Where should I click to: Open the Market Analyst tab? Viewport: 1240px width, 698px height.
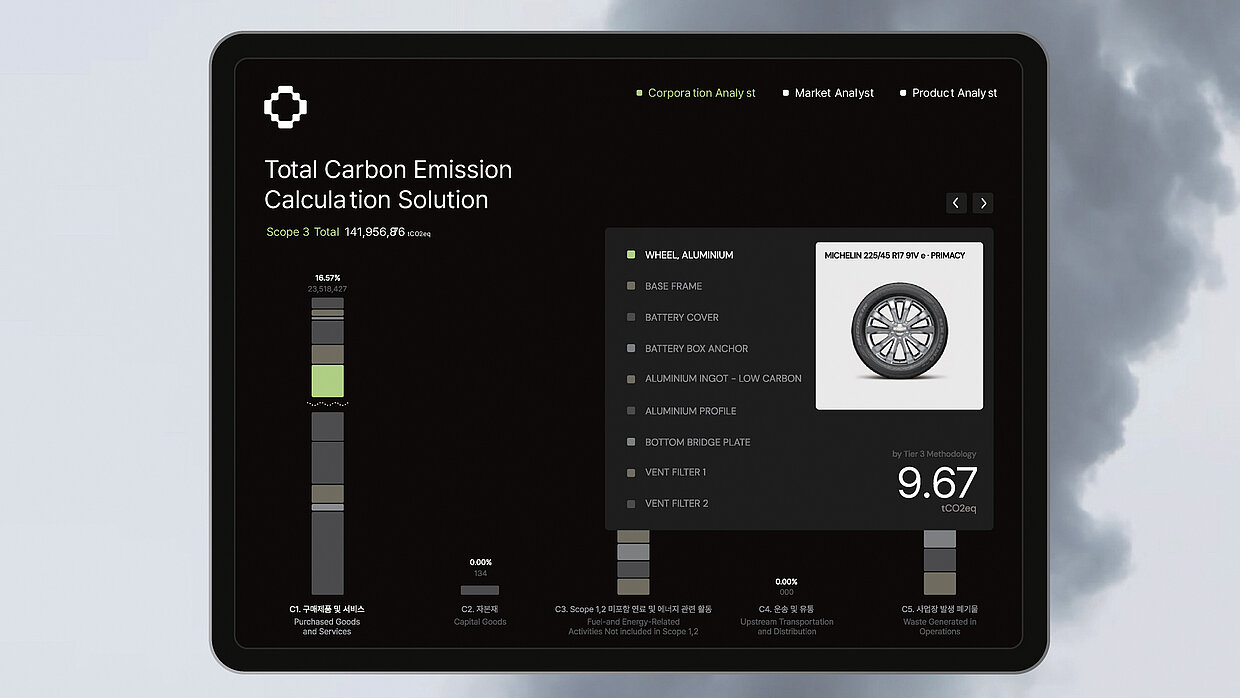[x=833, y=93]
